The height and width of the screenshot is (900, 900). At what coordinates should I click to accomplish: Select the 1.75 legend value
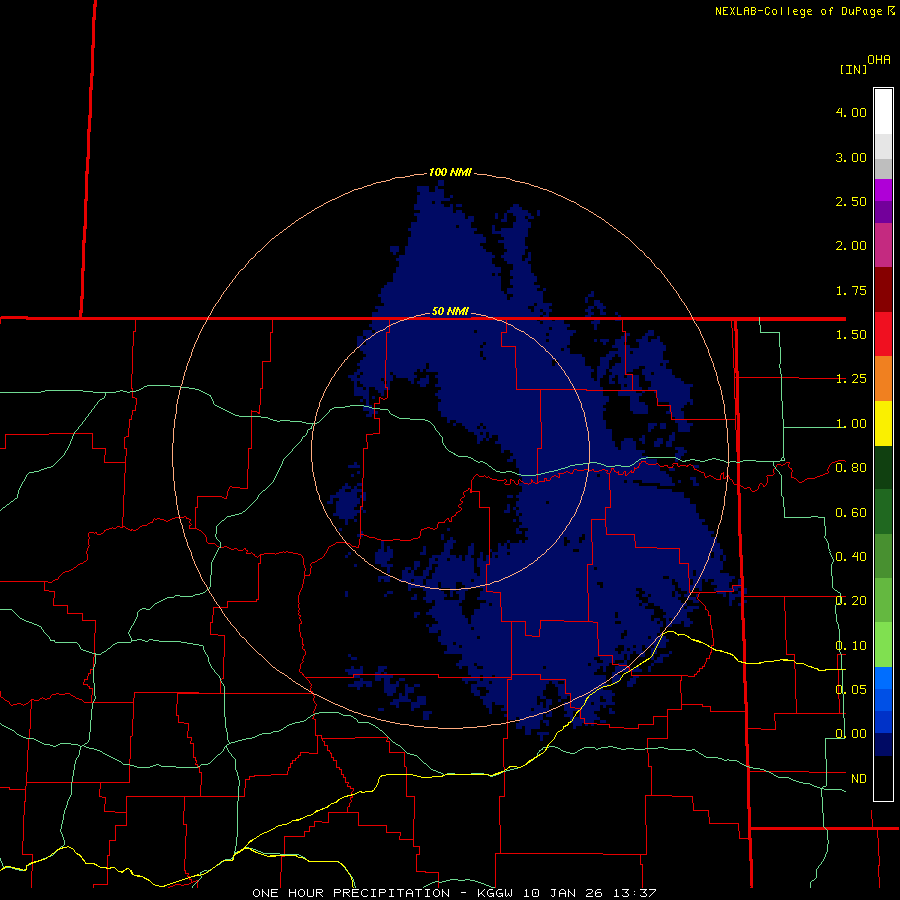tap(851, 290)
